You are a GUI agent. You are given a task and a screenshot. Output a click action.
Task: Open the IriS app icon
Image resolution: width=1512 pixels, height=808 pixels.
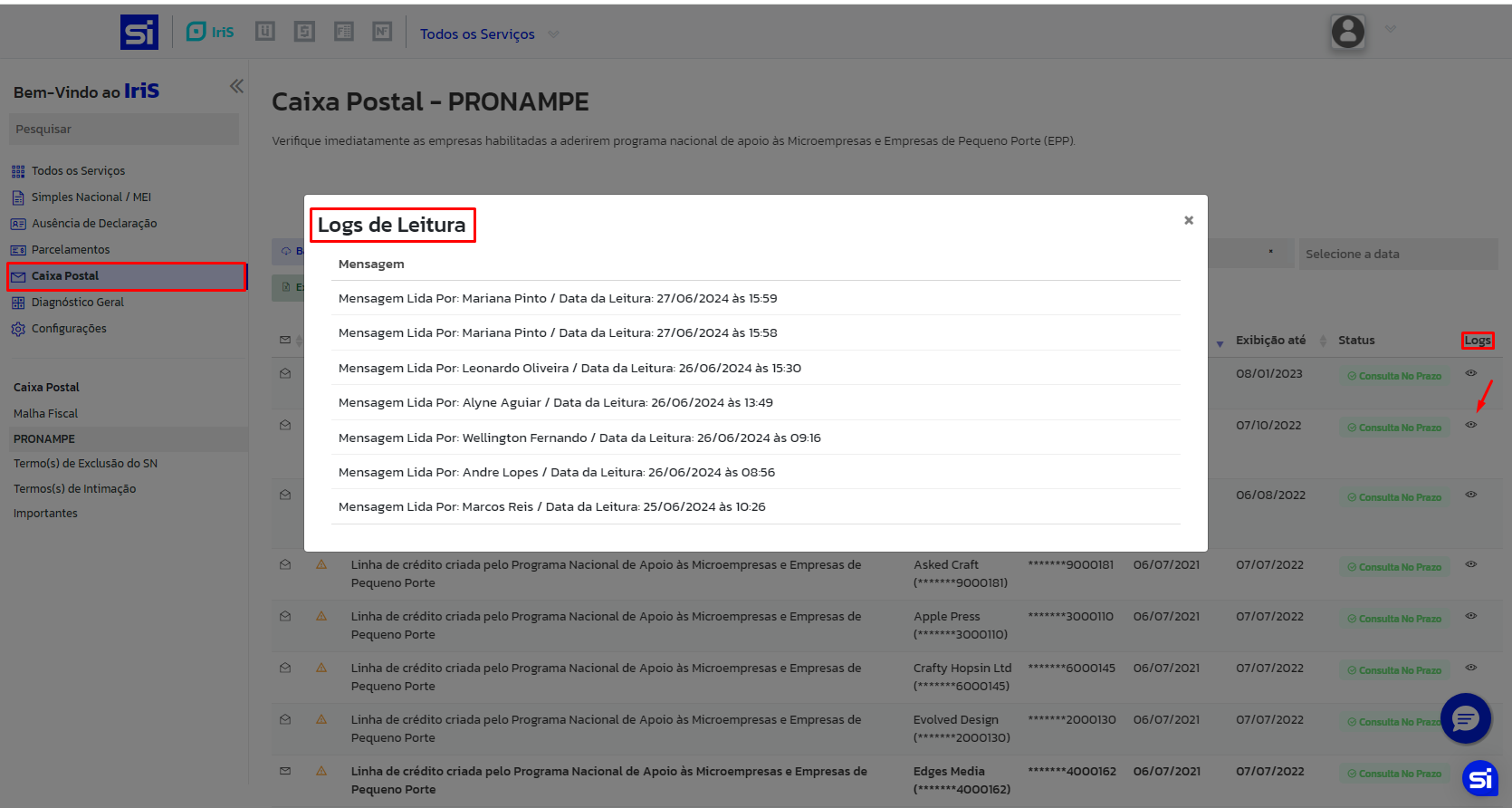coord(210,32)
